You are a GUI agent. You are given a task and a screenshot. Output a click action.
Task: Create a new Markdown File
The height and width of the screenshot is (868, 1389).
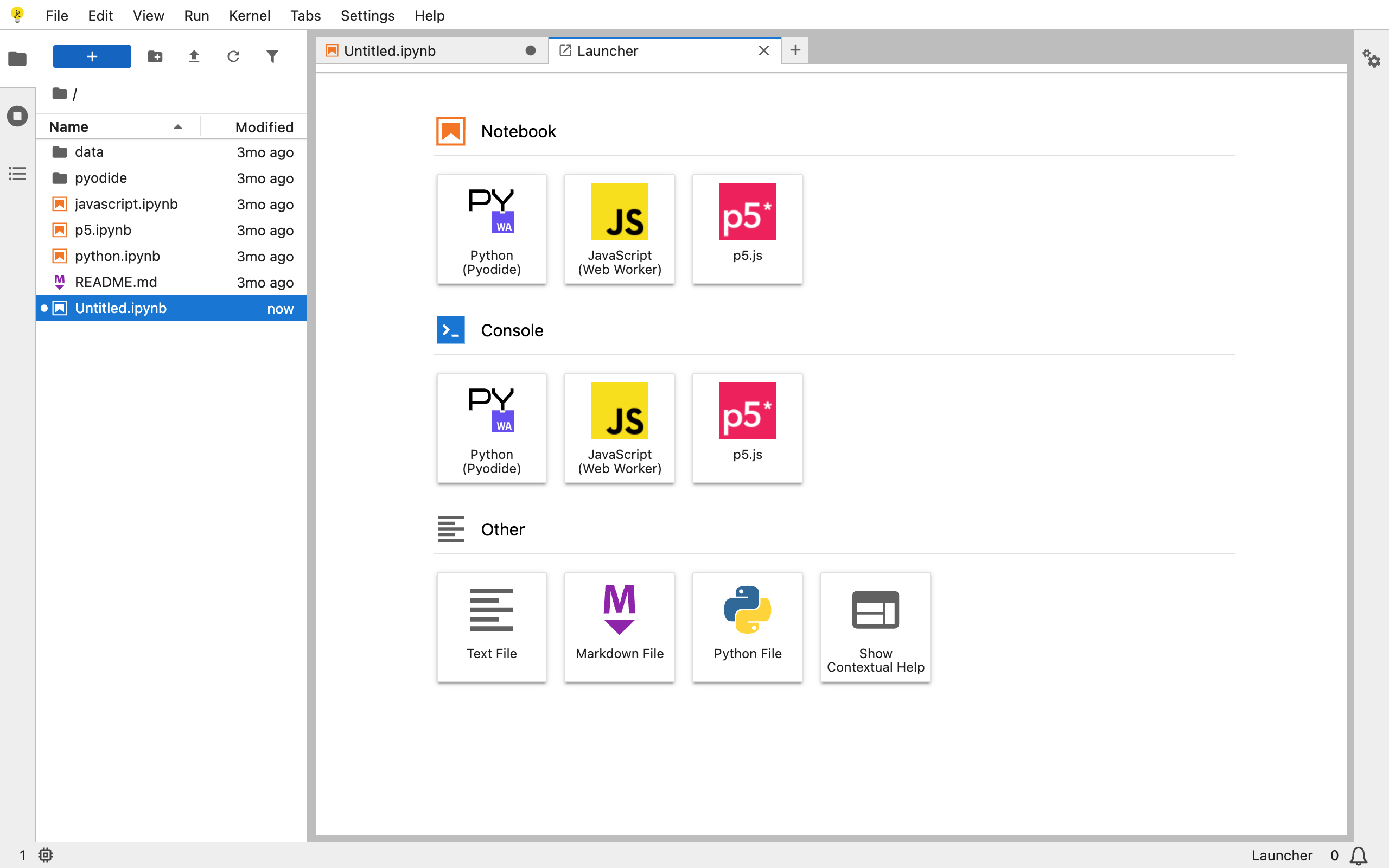point(619,628)
